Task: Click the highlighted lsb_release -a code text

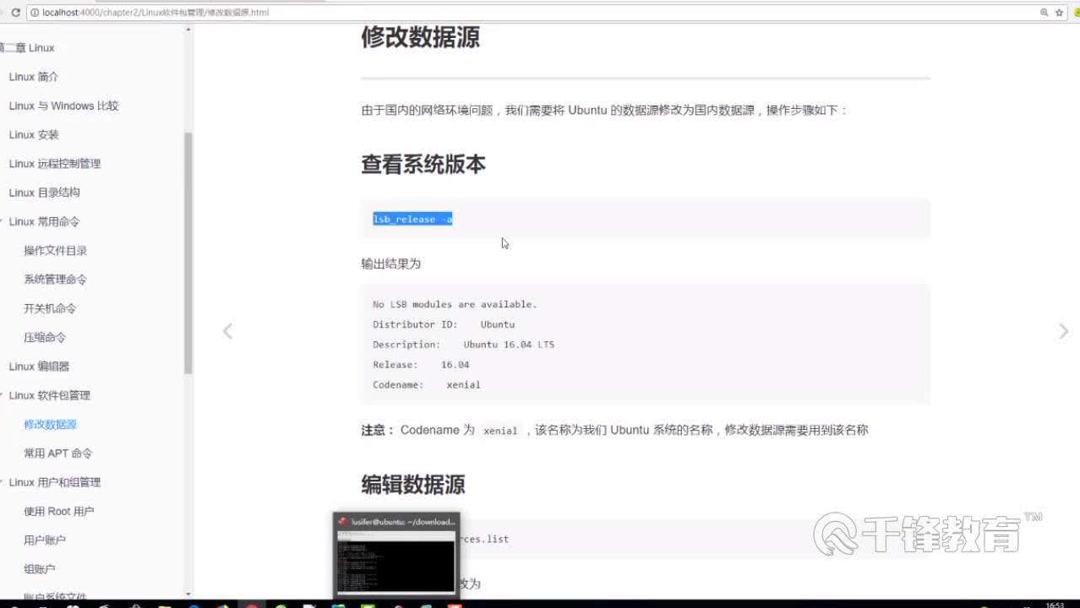Action: click(412, 219)
